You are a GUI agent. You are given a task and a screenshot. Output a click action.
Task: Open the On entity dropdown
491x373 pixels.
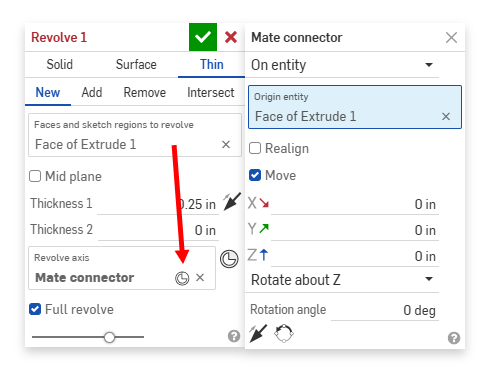coord(343,65)
